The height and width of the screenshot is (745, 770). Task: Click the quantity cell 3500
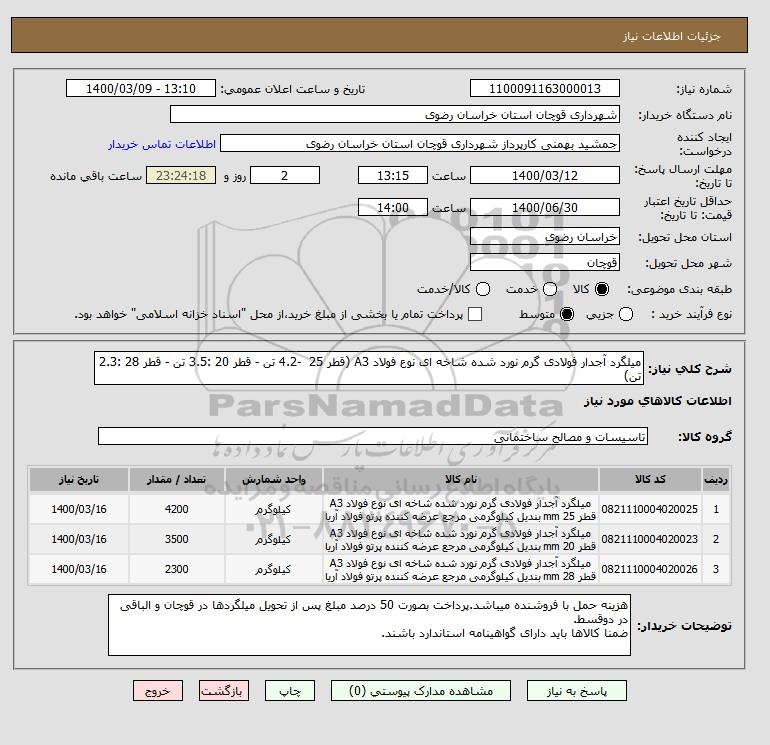coord(177,539)
